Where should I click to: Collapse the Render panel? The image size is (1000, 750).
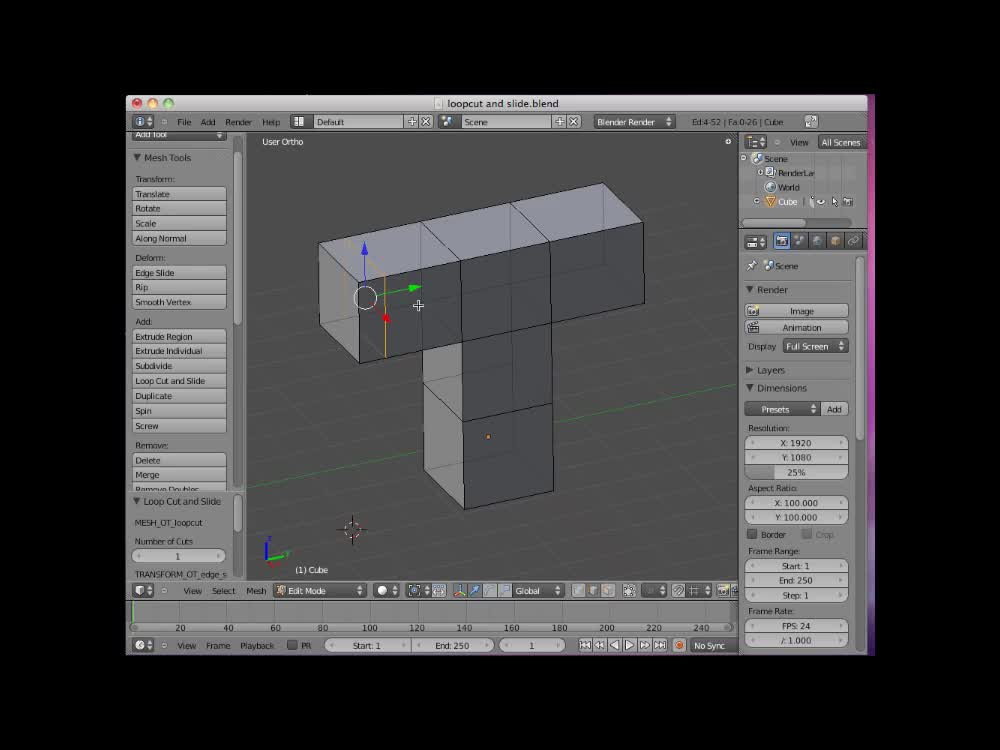tap(750, 290)
